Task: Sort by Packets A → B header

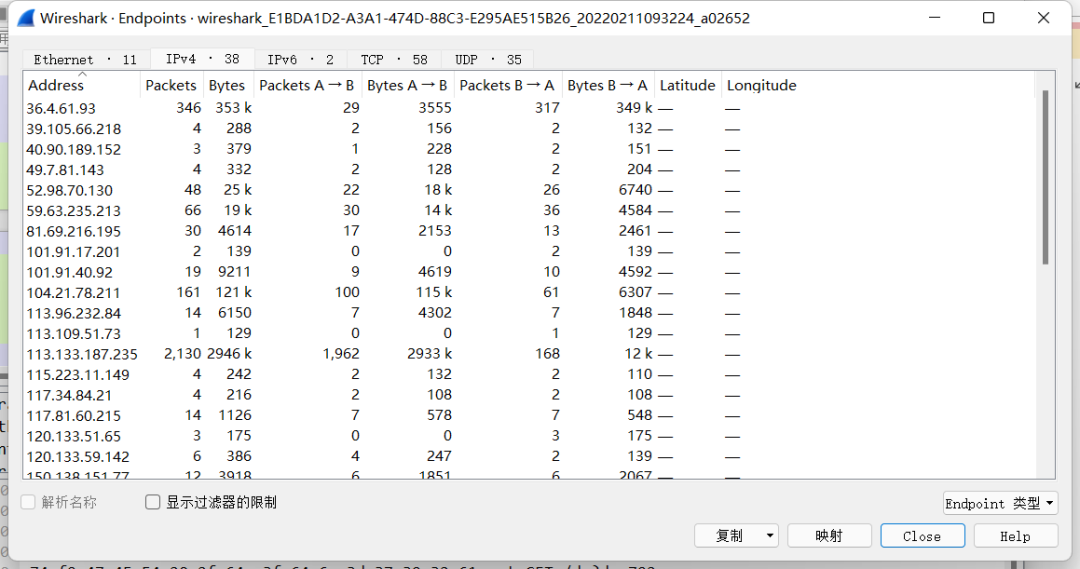Action: point(307,85)
